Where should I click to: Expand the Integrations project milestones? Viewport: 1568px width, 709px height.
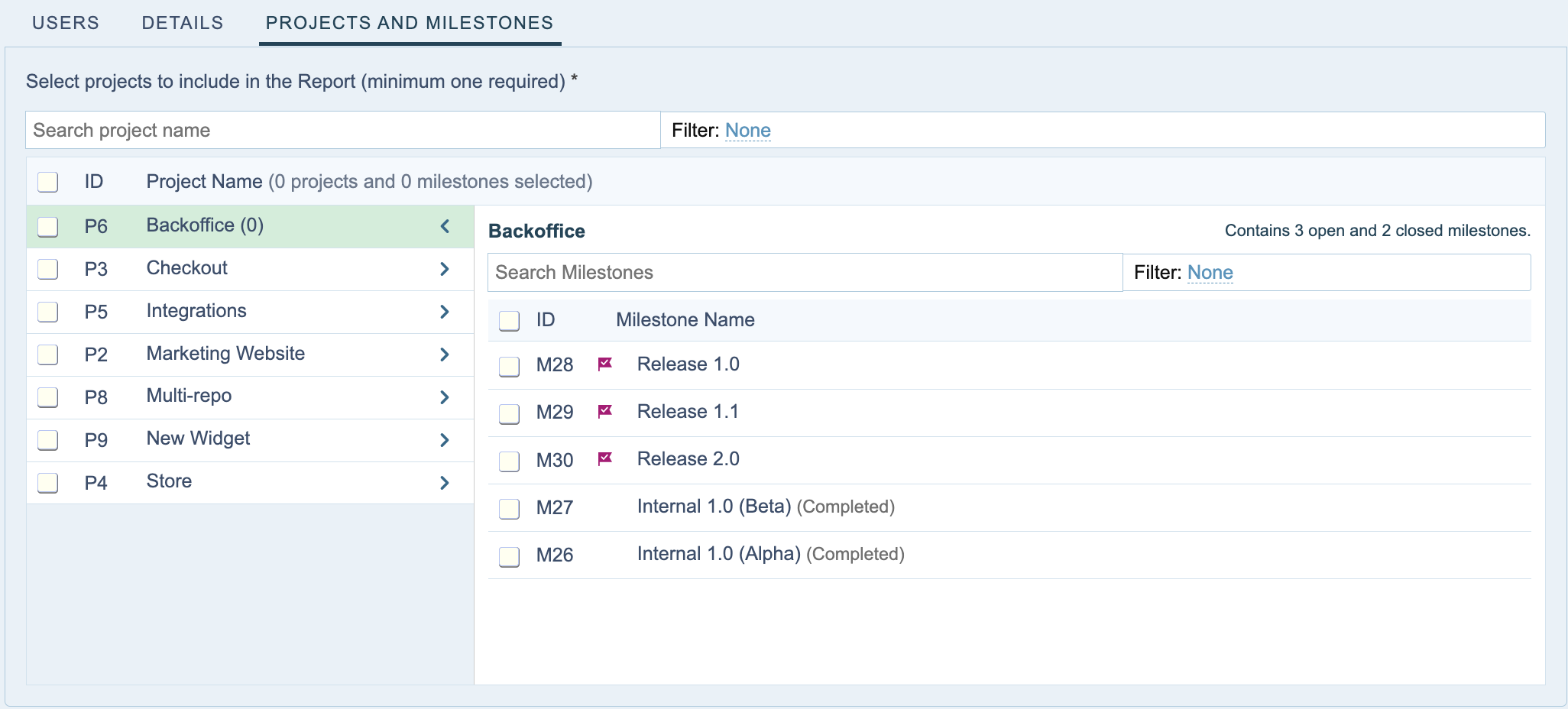coord(445,312)
